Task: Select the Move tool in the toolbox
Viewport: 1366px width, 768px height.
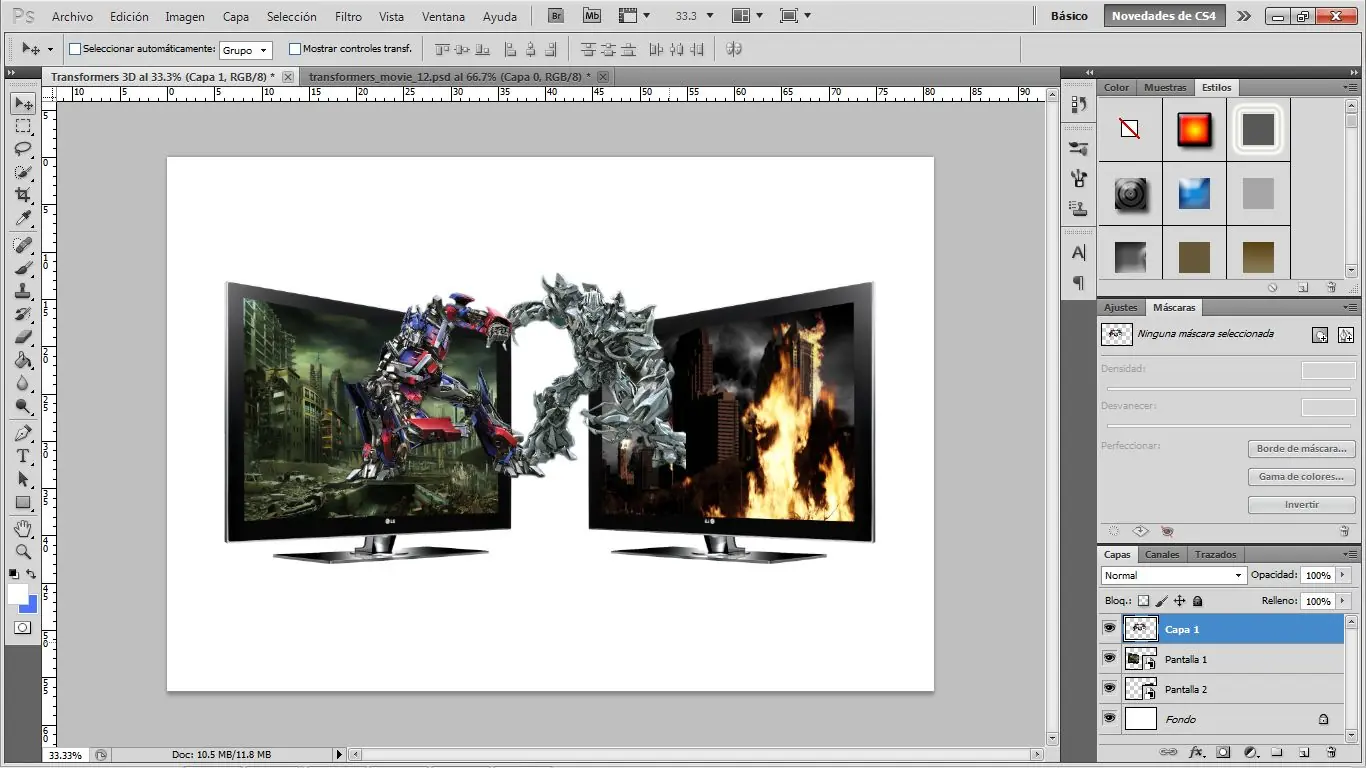Action: coord(23,104)
